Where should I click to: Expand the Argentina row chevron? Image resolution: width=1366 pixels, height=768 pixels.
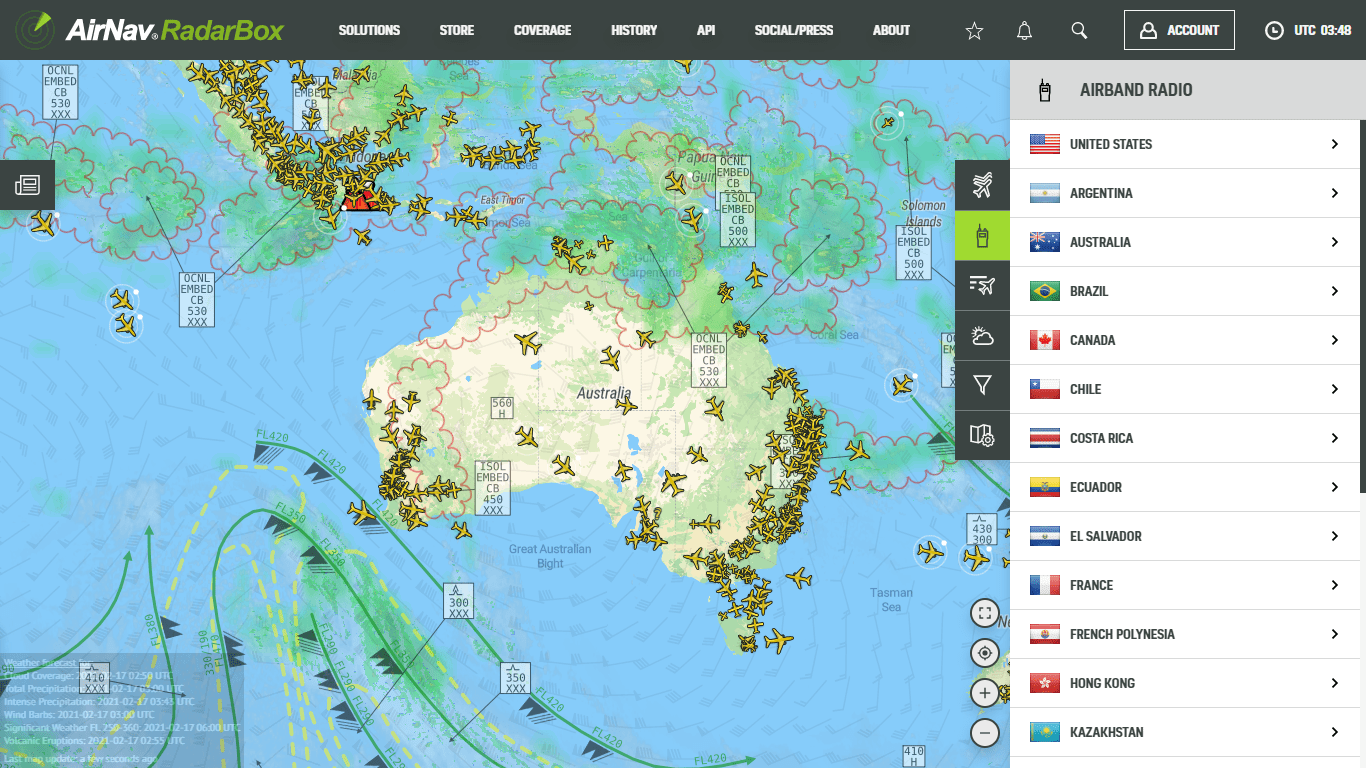[x=1335, y=193]
